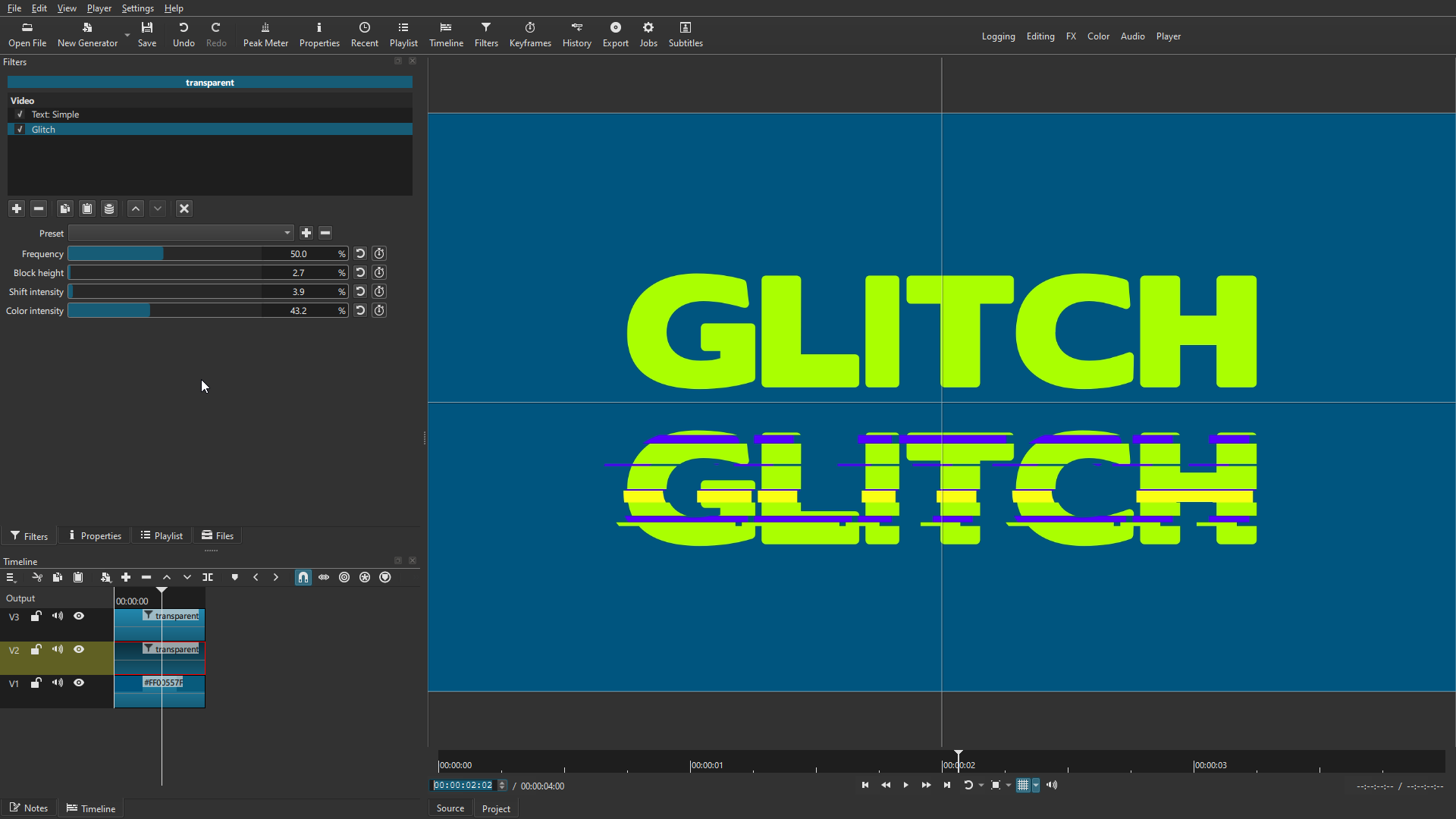Open the Peak Meter panel

(265, 34)
